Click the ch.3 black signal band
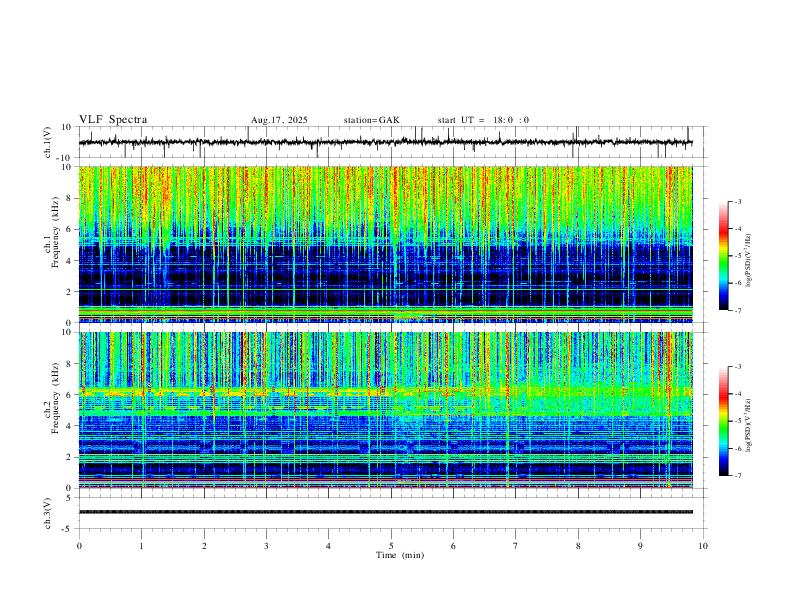This screenshot has width=792, height=612. pyautogui.click(x=385, y=512)
